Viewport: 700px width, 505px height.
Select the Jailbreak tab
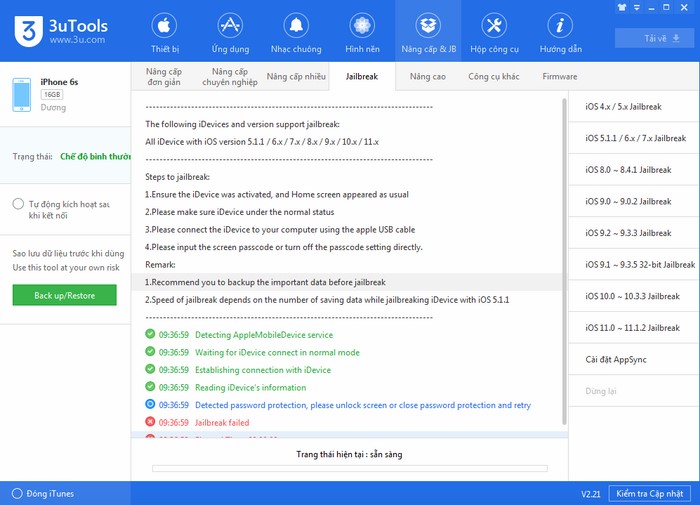tap(362, 76)
